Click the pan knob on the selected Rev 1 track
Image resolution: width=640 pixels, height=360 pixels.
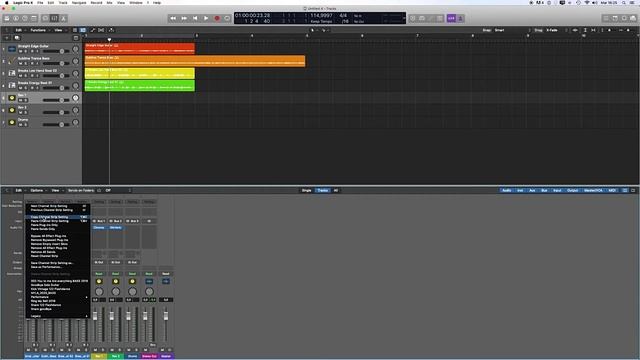click(76, 98)
